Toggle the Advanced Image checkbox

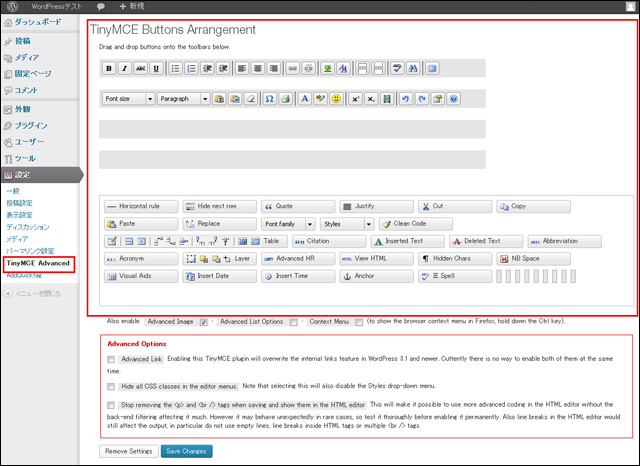click(x=204, y=322)
